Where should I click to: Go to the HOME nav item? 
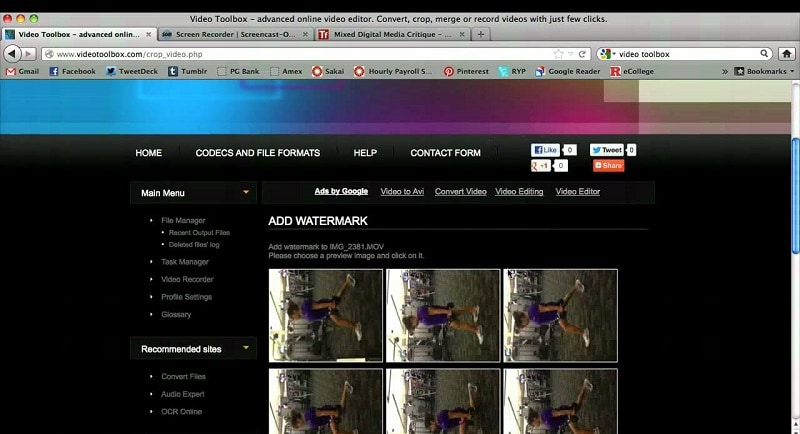[x=148, y=153]
